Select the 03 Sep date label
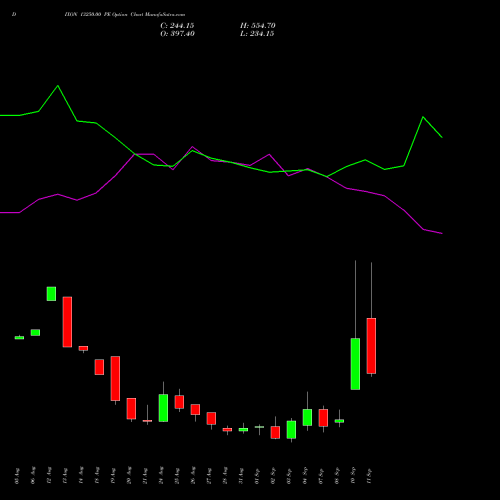This screenshot has width=500, height=500. point(289,476)
